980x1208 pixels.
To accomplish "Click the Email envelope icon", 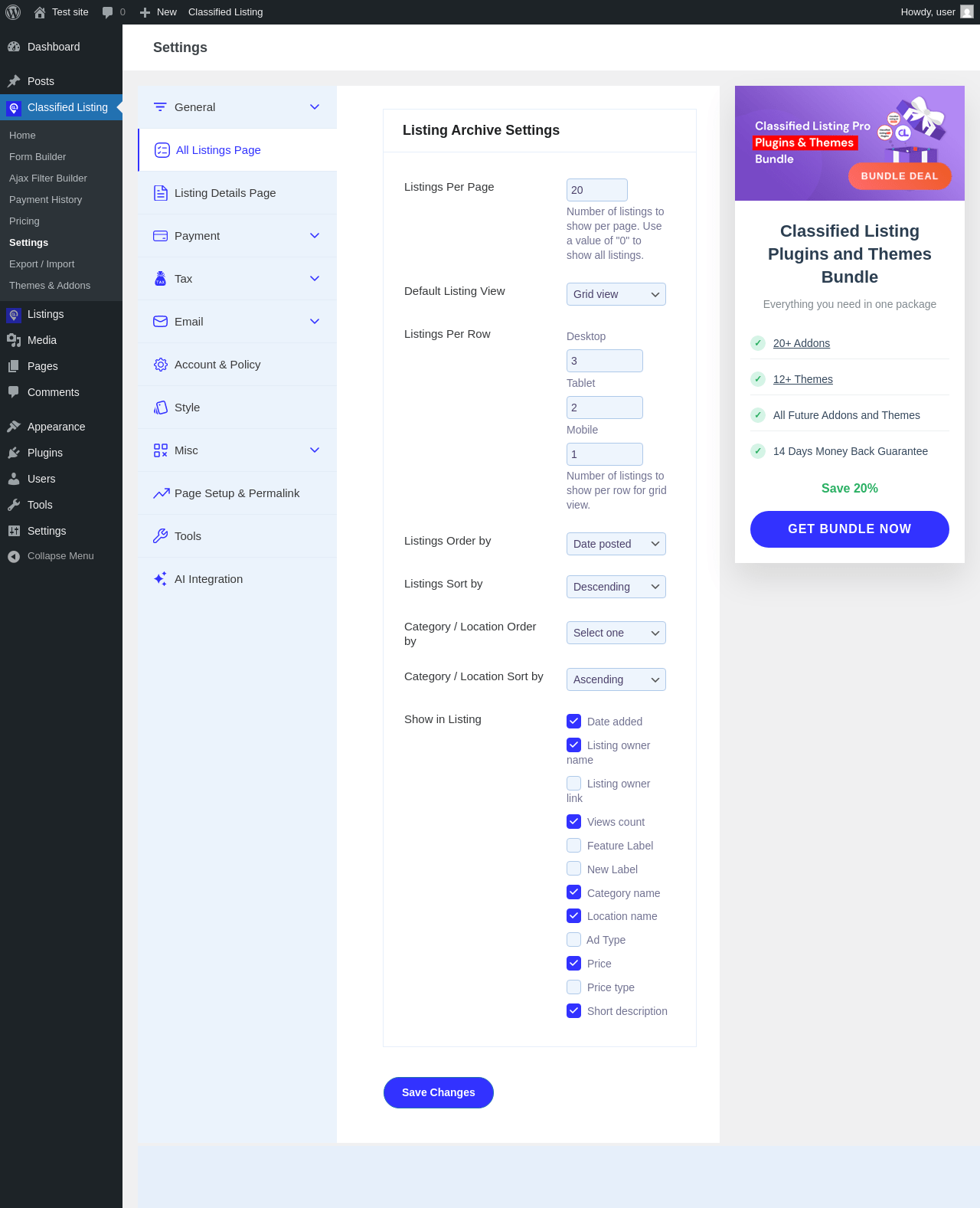I will (x=160, y=322).
